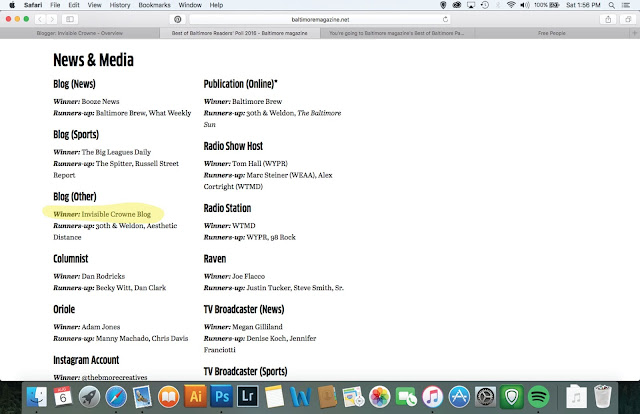Open Photos from the dock

380,396
